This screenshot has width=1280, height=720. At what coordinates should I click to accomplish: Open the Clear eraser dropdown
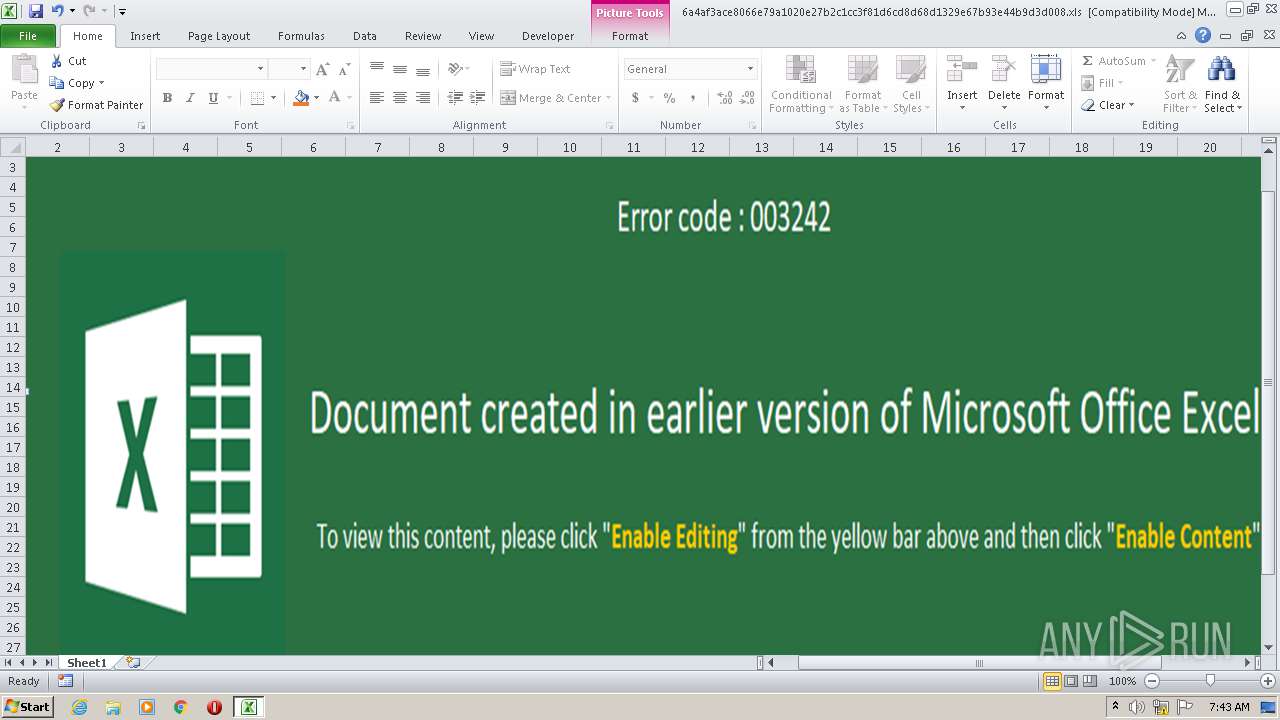pyautogui.click(x=1108, y=105)
